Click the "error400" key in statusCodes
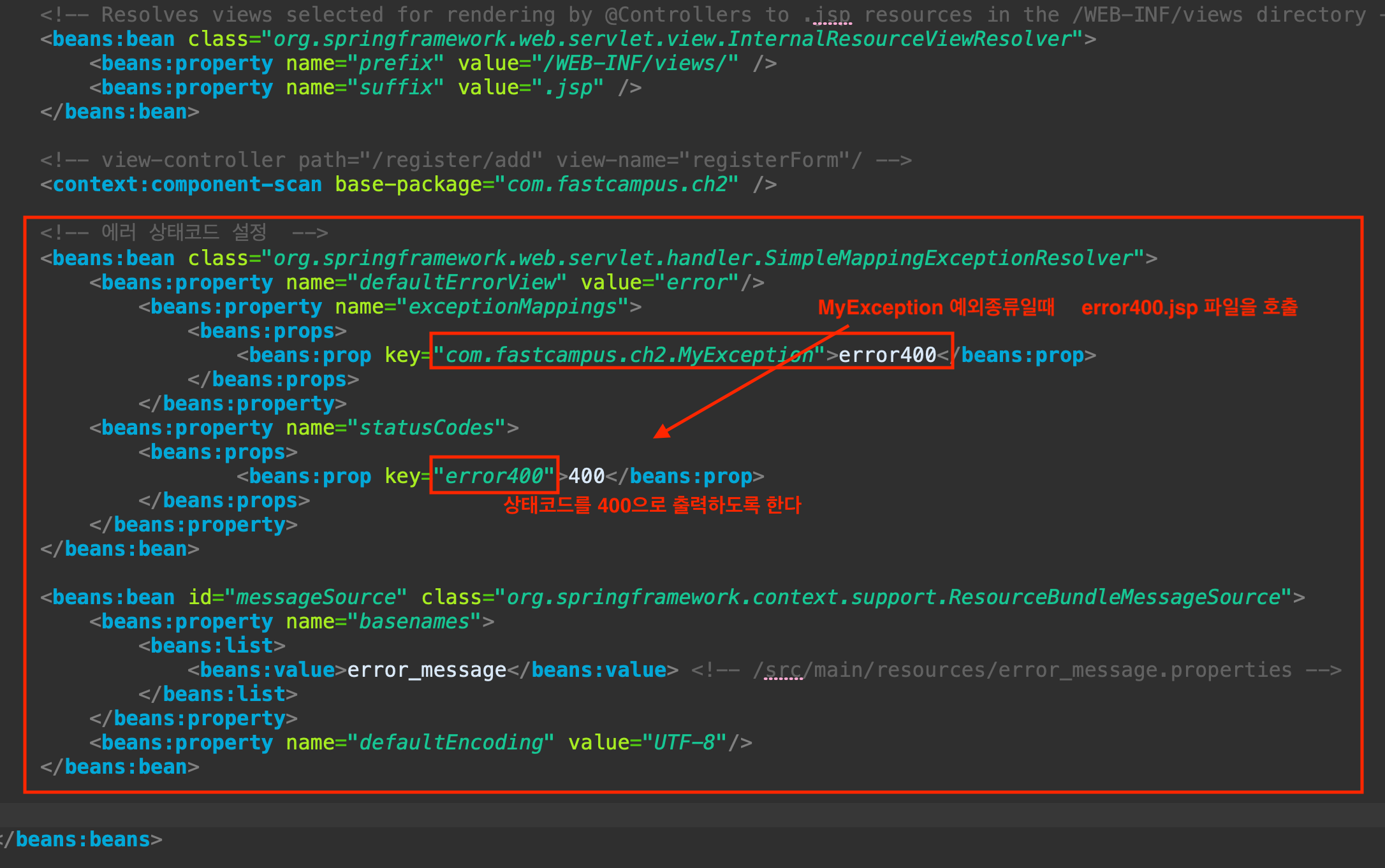Image resolution: width=1385 pixels, height=868 pixels. pos(494,477)
